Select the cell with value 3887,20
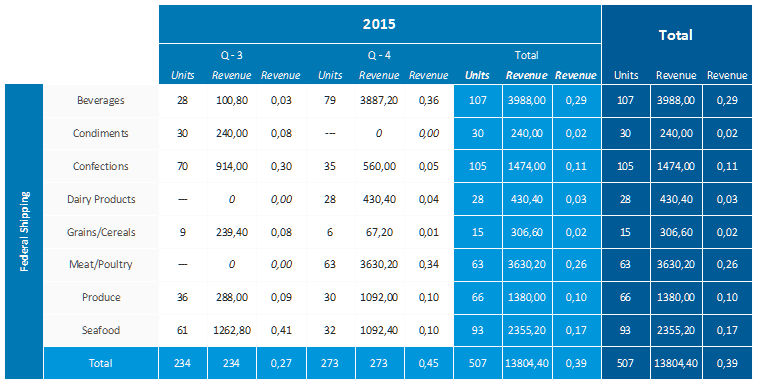Viewport: 759px width, 385px height. (379, 100)
